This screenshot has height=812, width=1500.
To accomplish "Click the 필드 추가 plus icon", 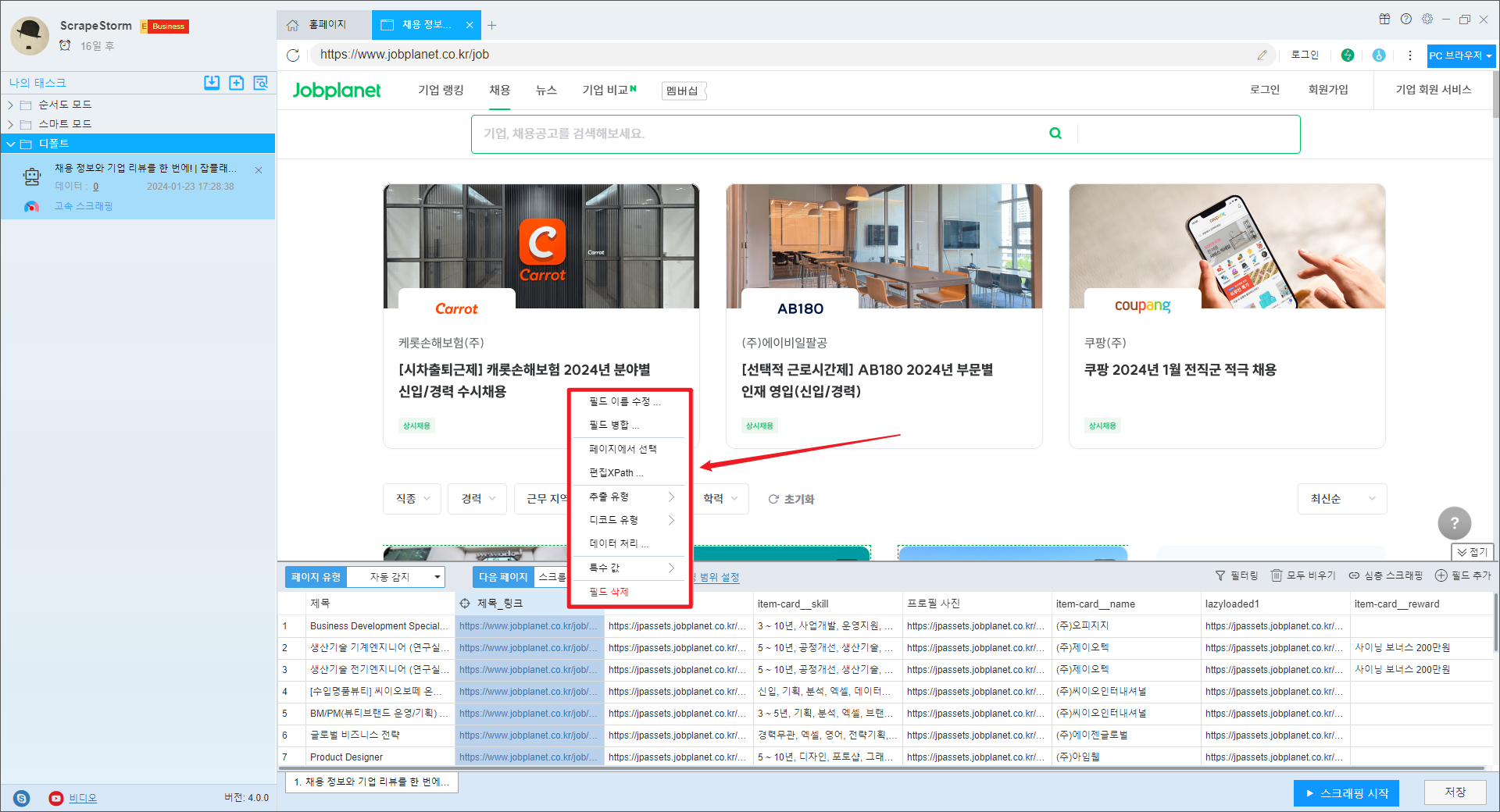I will 1441,575.
